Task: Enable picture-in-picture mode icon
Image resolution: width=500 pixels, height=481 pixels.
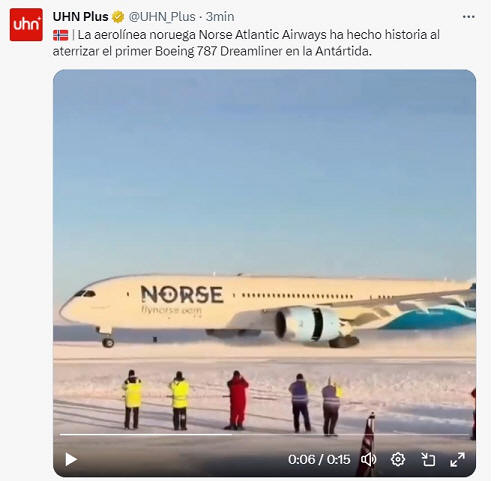Action: point(428,459)
